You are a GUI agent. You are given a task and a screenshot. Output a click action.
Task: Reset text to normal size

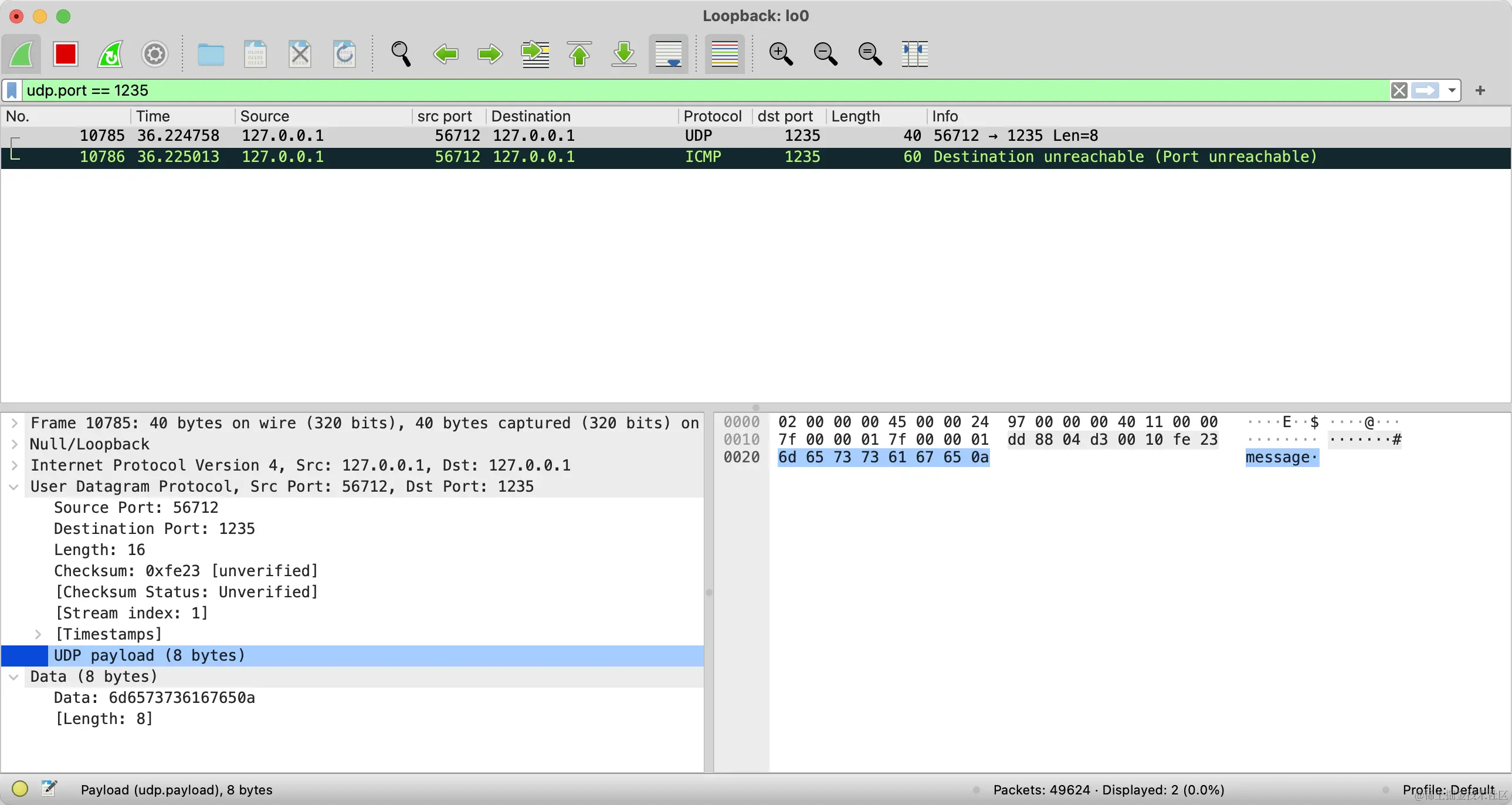pyautogui.click(x=870, y=54)
